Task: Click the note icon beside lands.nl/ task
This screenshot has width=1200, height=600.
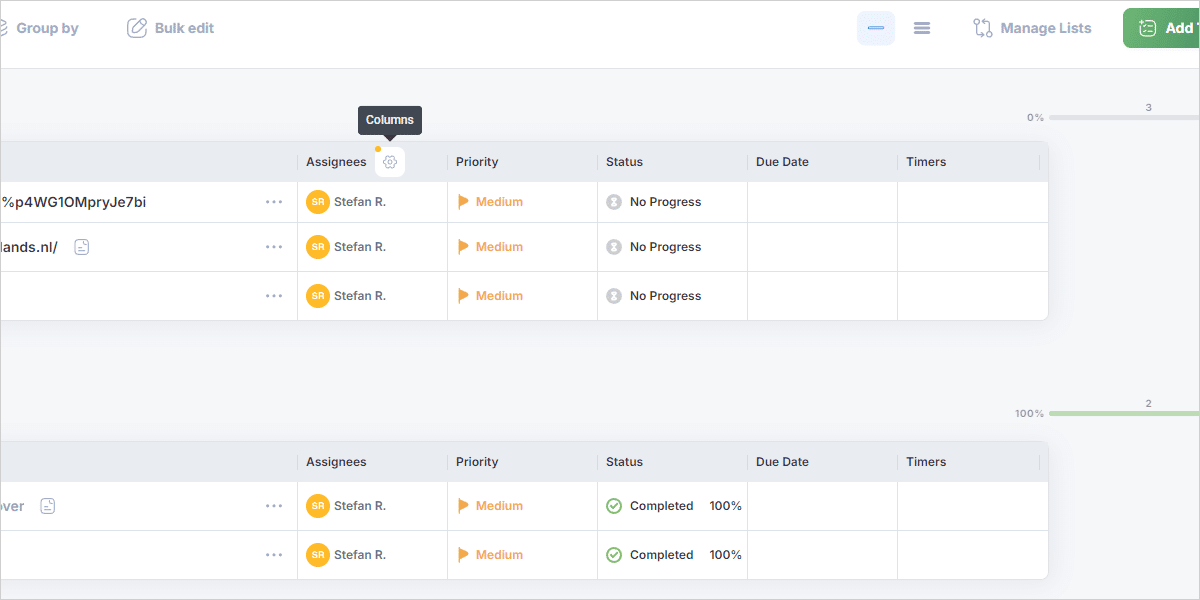Action: (82, 247)
